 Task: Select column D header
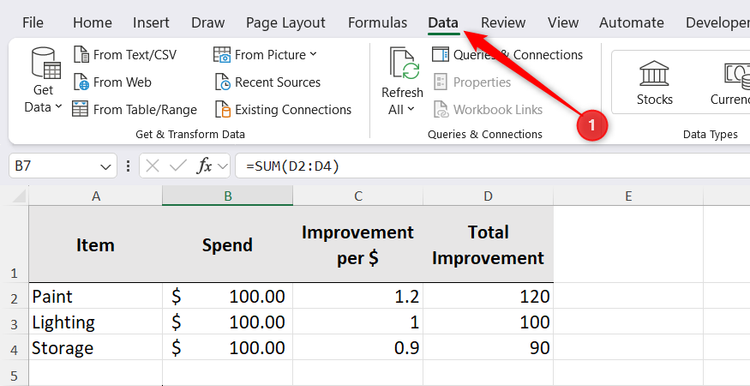tap(488, 196)
